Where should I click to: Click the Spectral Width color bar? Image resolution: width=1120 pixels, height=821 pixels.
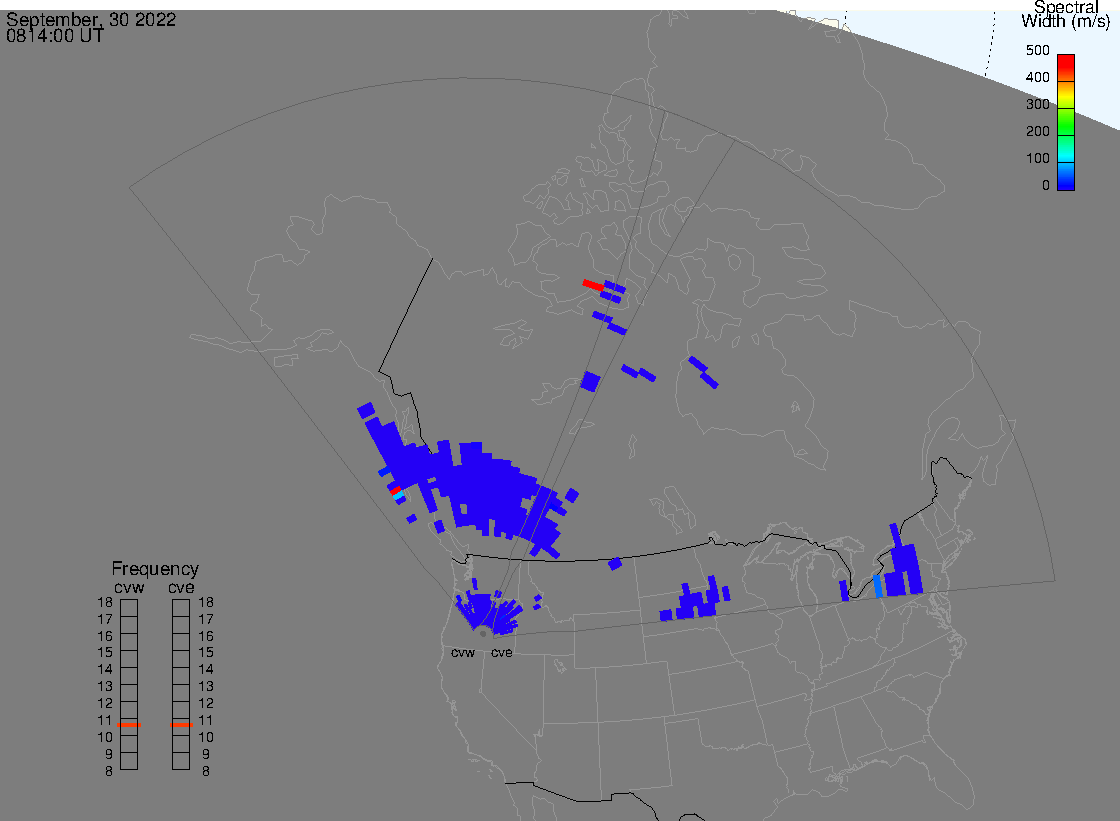pos(1066,122)
